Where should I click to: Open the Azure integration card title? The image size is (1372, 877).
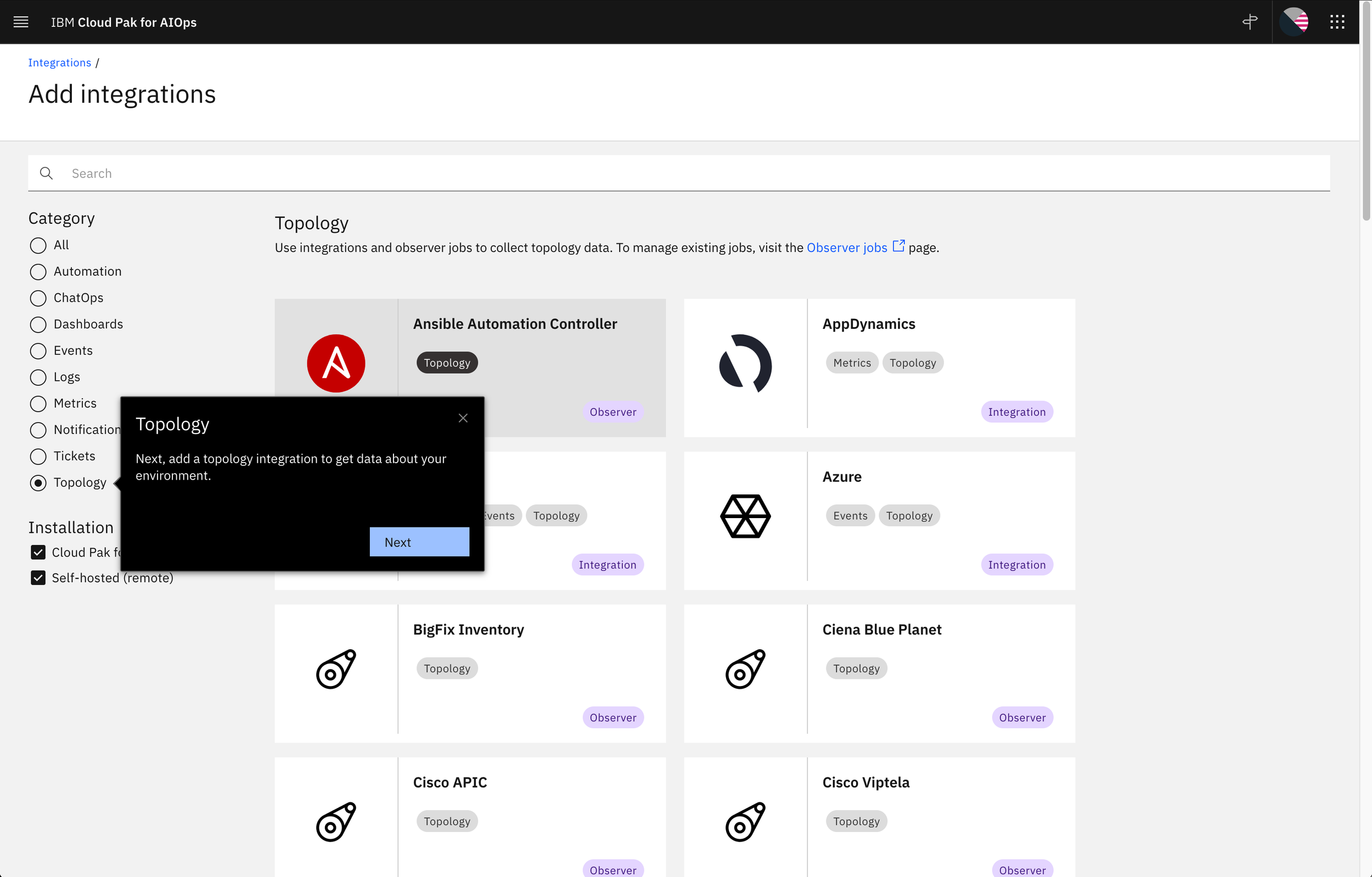point(842,476)
